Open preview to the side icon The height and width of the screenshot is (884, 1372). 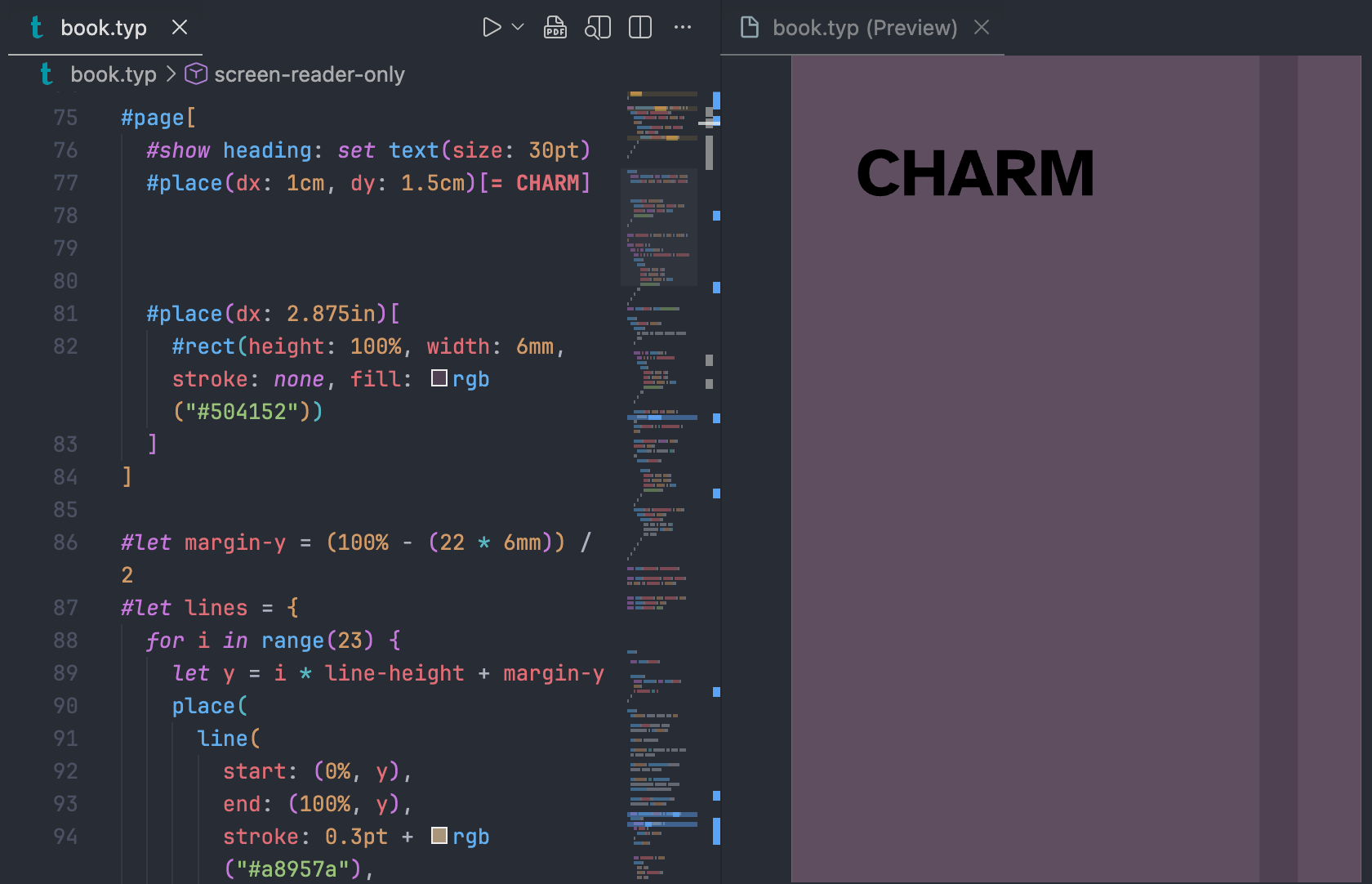tap(598, 28)
